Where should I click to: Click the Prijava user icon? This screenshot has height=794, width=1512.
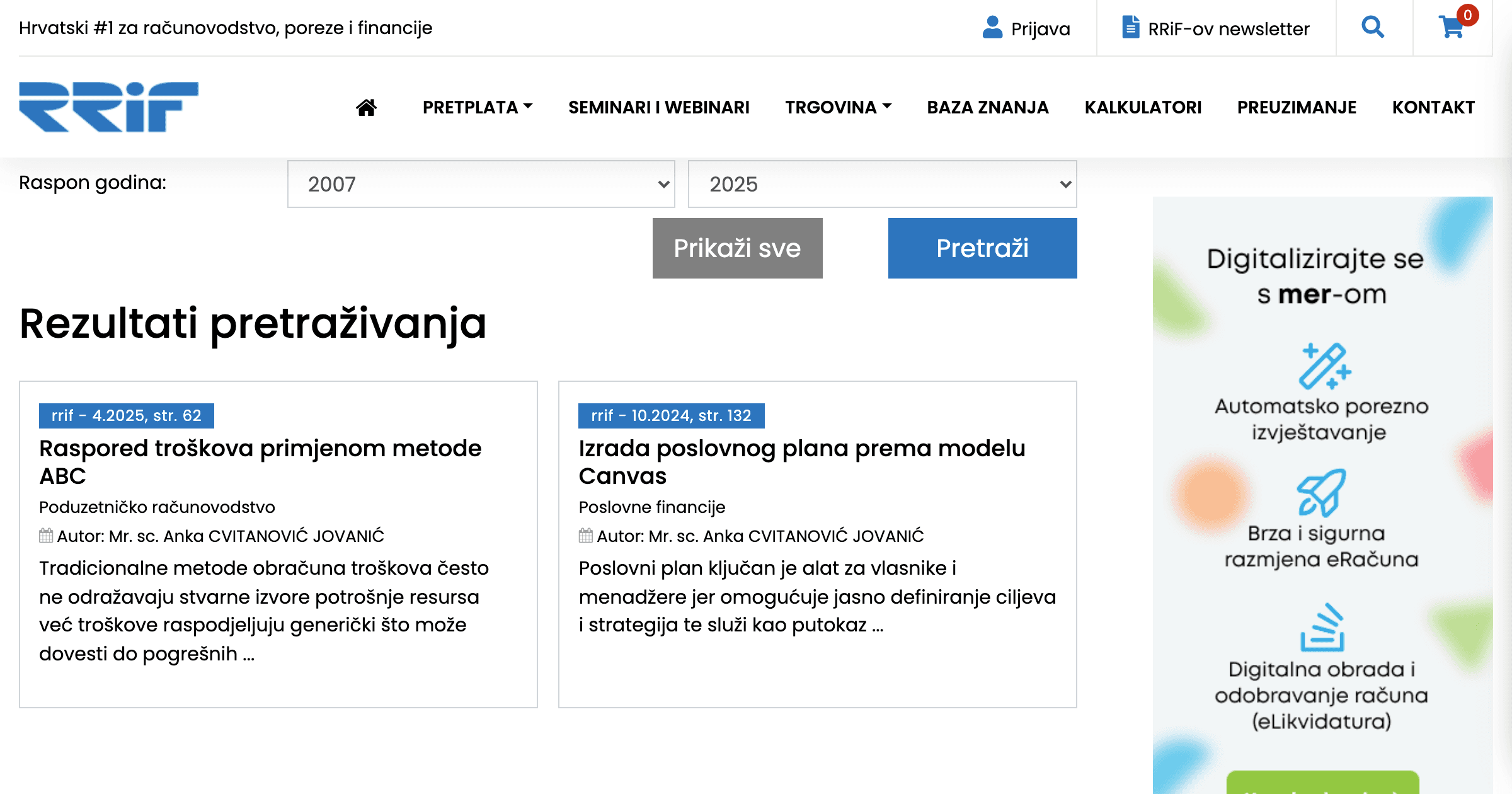[992, 28]
